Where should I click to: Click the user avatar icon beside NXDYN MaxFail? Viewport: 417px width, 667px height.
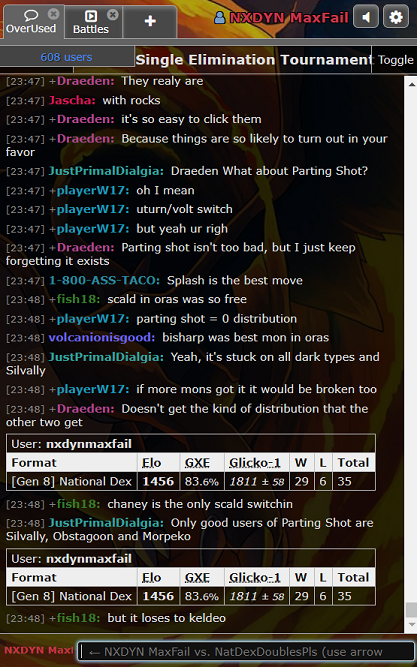coord(220,17)
